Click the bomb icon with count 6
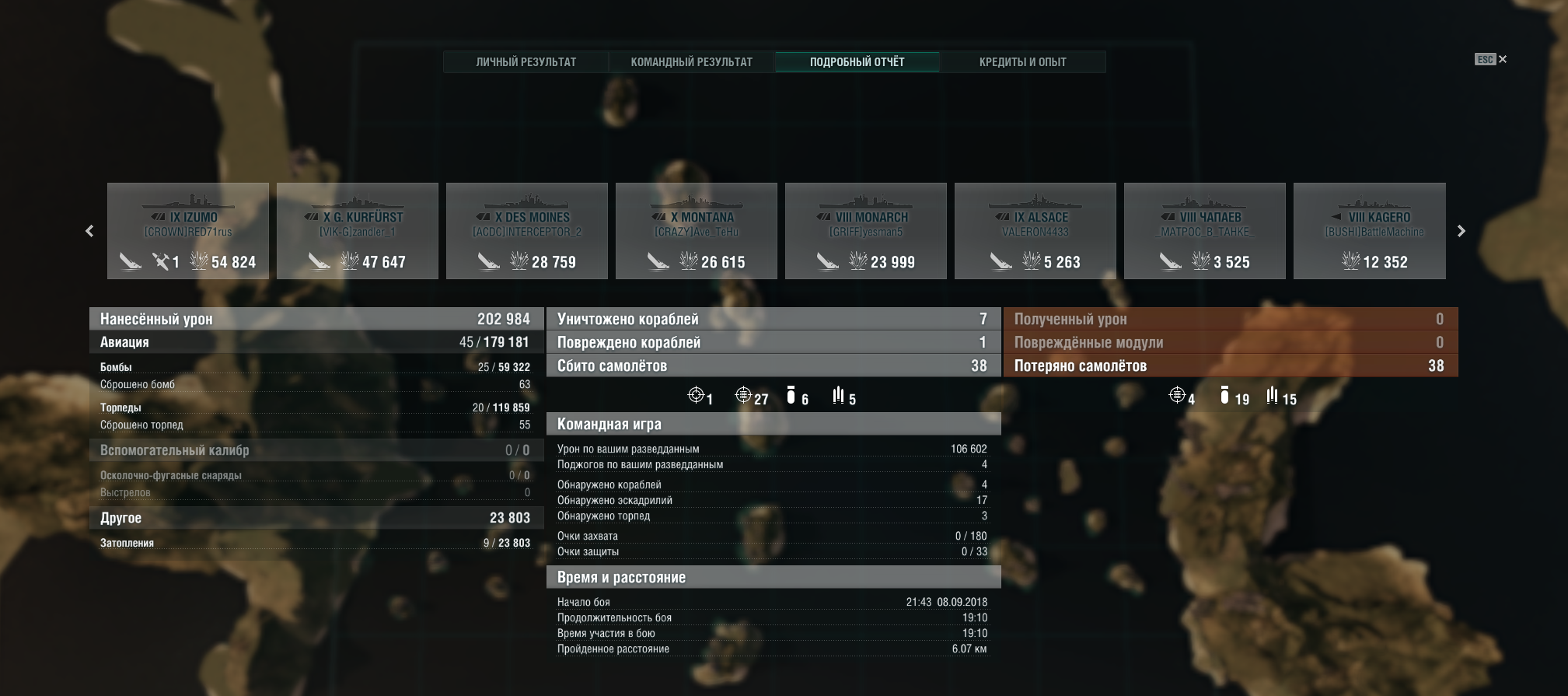 pyautogui.click(x=791, y=396)
